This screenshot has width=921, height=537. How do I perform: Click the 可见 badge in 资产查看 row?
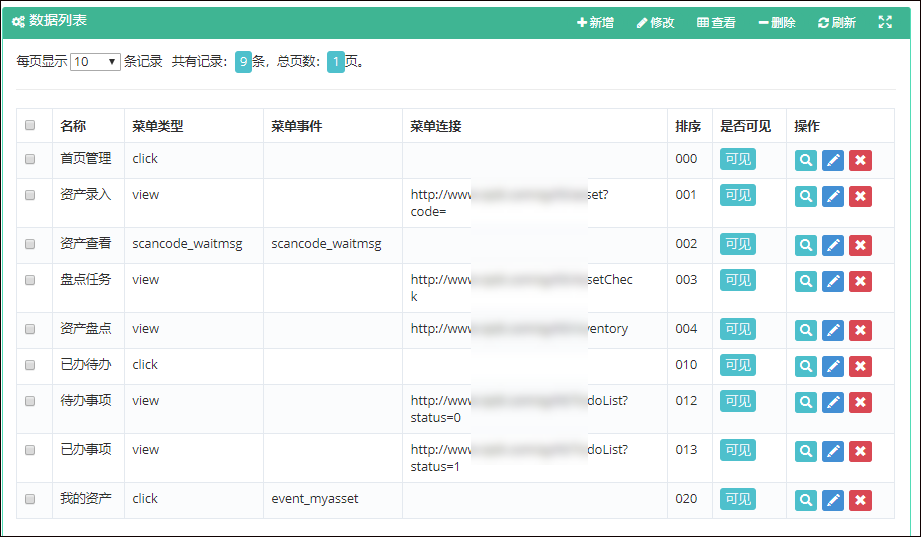click(738, 244)
